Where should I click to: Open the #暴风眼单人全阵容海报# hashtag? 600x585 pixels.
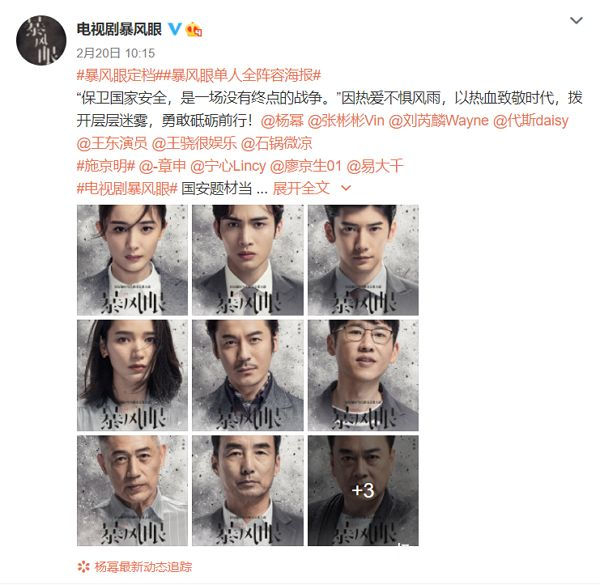click(x=238, y=75)
